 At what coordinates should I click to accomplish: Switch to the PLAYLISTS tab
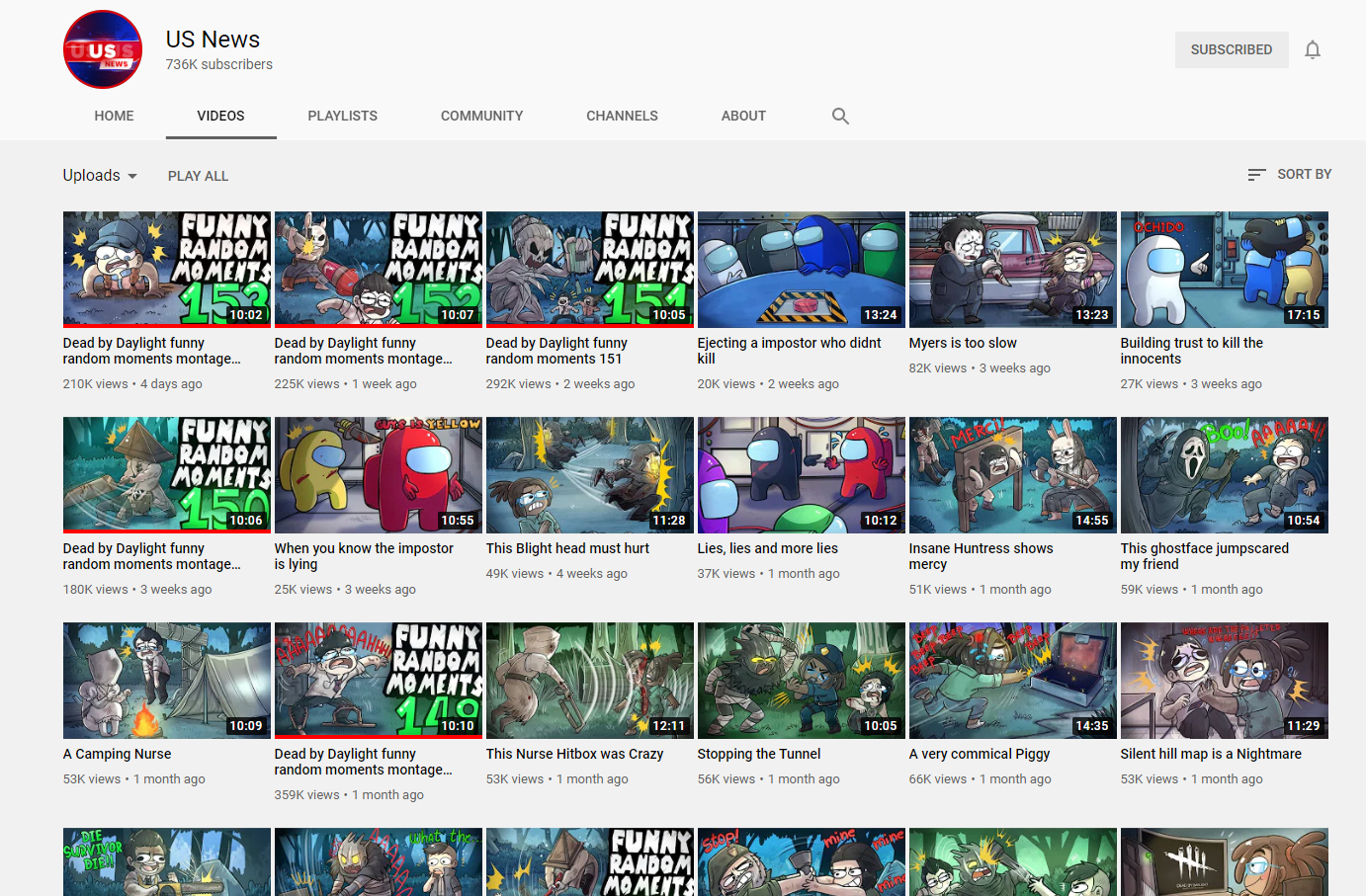point(343,116)
